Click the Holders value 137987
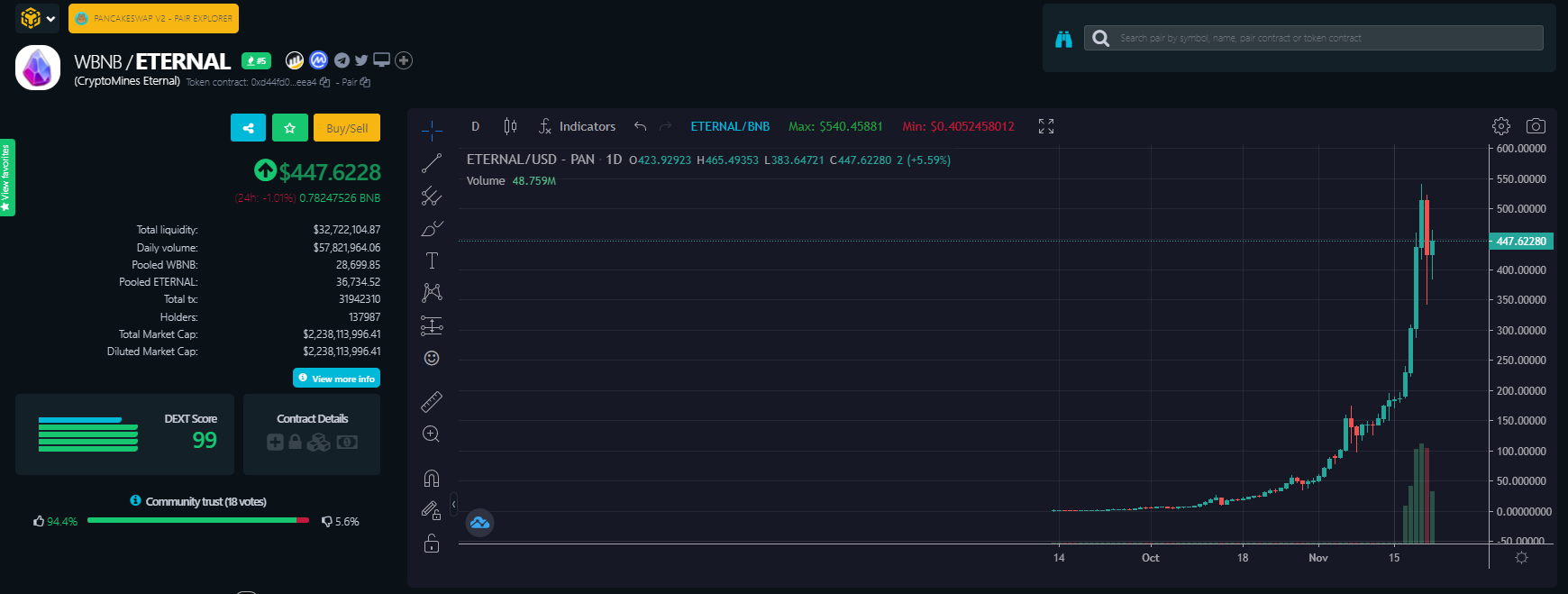 (364, 317)
